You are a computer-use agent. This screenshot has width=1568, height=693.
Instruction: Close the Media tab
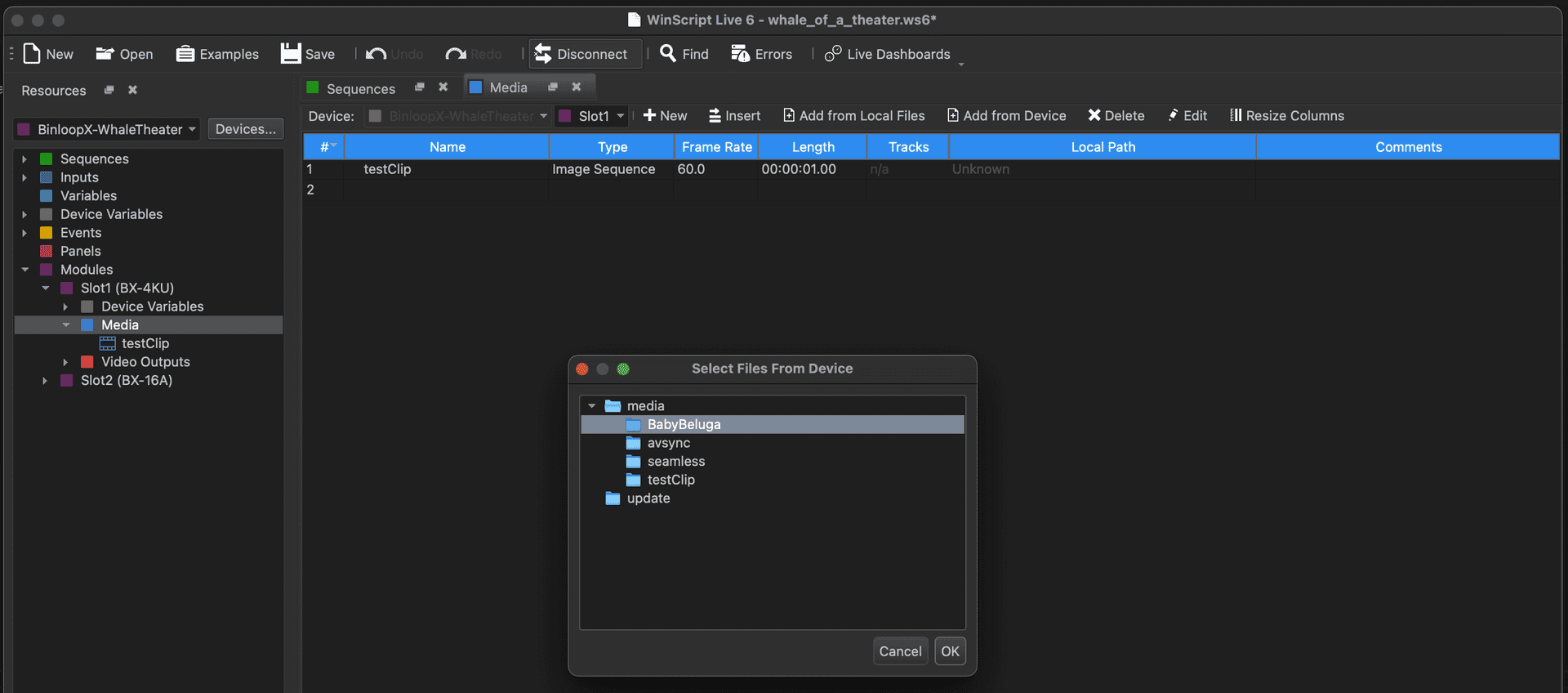pos(577,87)
